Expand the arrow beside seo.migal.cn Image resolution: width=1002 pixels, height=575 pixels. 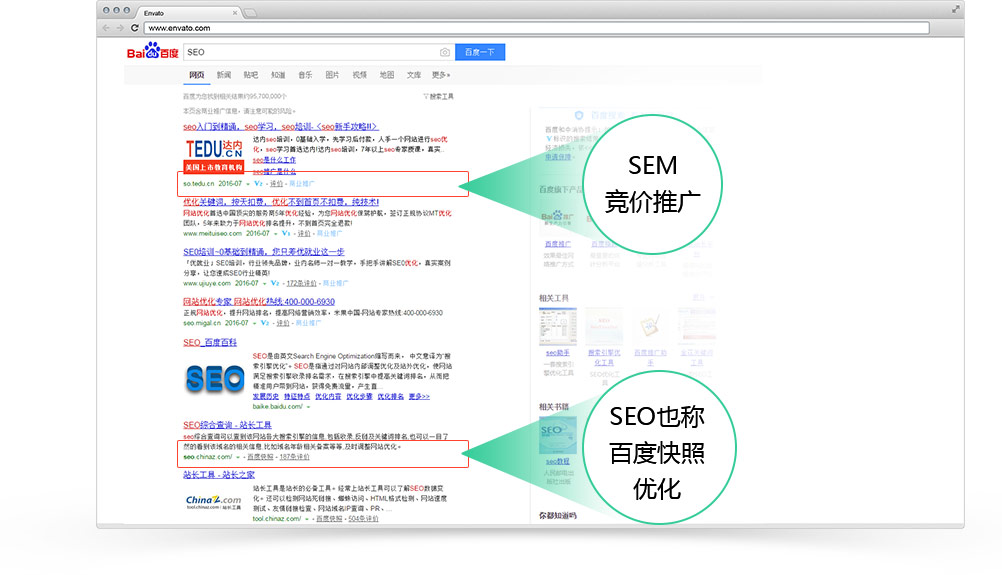tap(254, 323)
